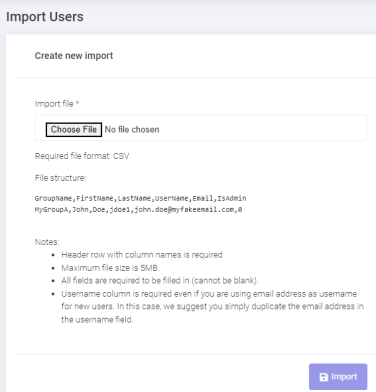Screen dimensions: 376x392
Task: Click the purple Import button
Action: (x=338, y=377)
